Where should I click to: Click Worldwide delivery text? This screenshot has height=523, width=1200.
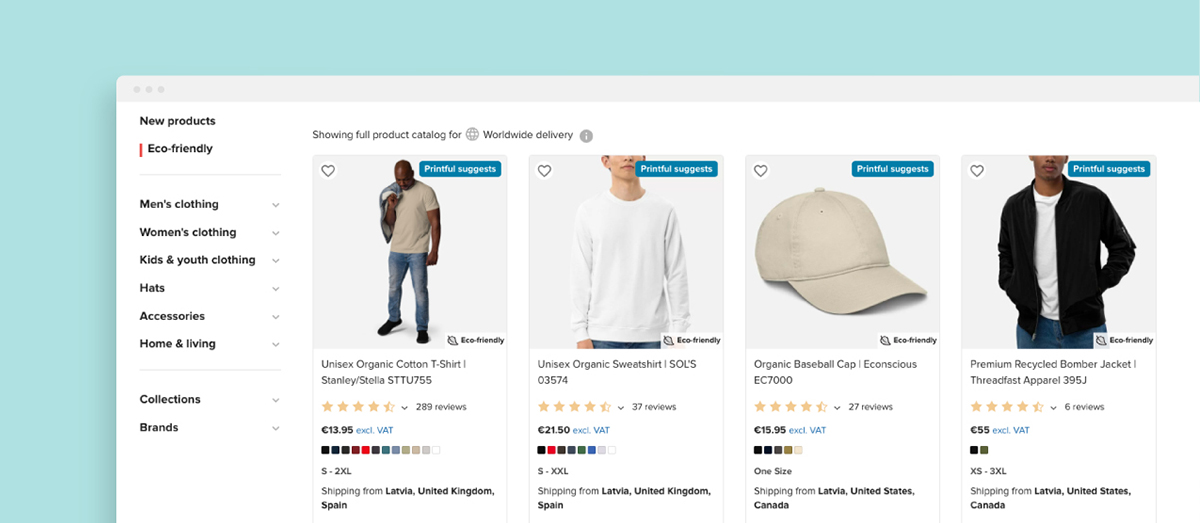click(x=528, y=135)
